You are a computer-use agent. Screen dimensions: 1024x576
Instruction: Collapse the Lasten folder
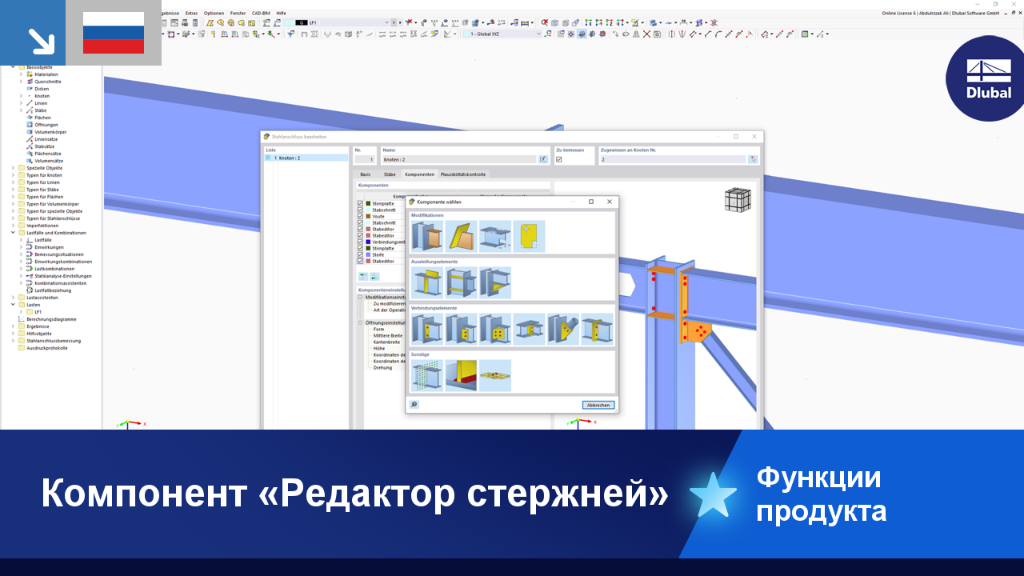pos(13,304)
